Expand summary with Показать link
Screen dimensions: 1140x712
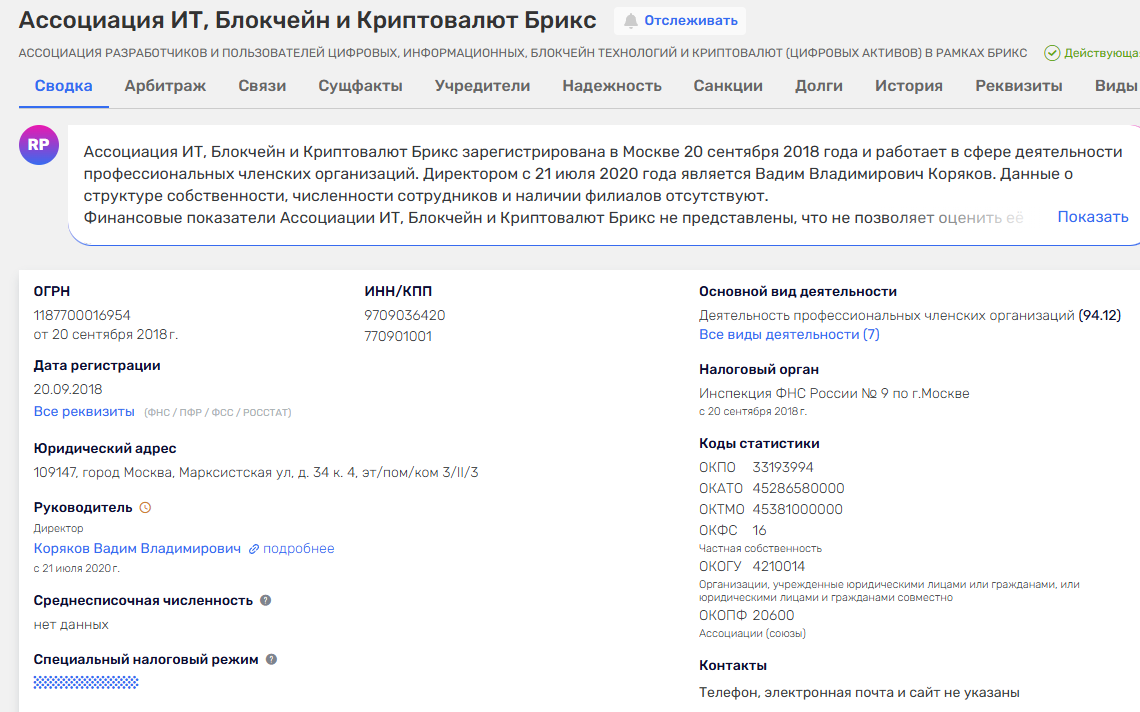point(1093,217)
